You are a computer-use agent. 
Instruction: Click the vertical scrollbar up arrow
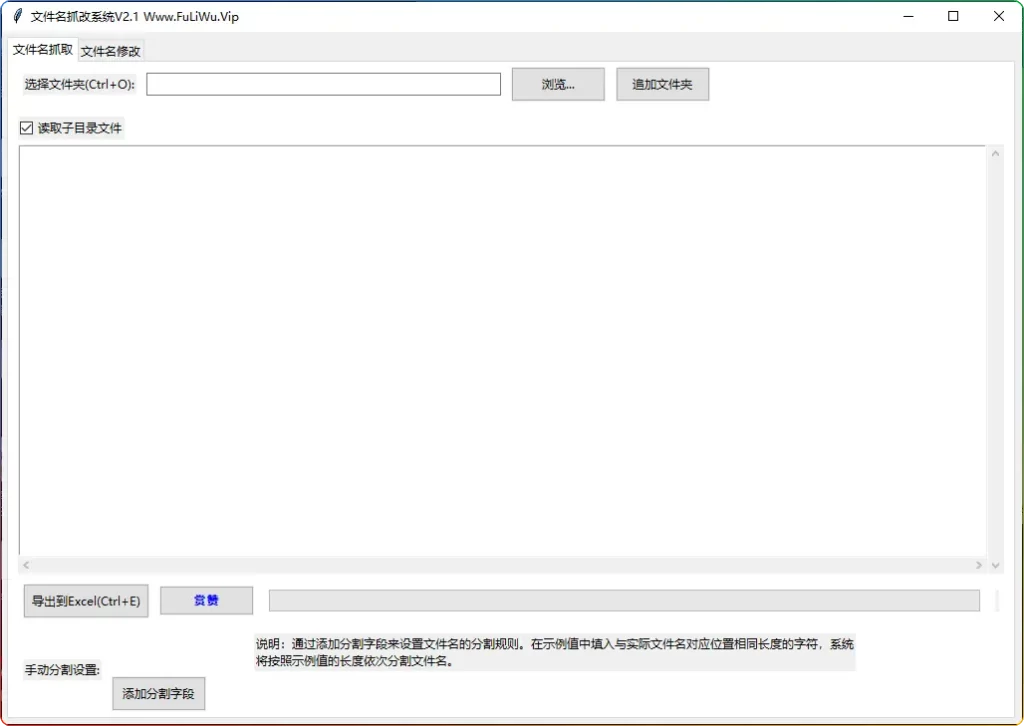coord(995,152)
